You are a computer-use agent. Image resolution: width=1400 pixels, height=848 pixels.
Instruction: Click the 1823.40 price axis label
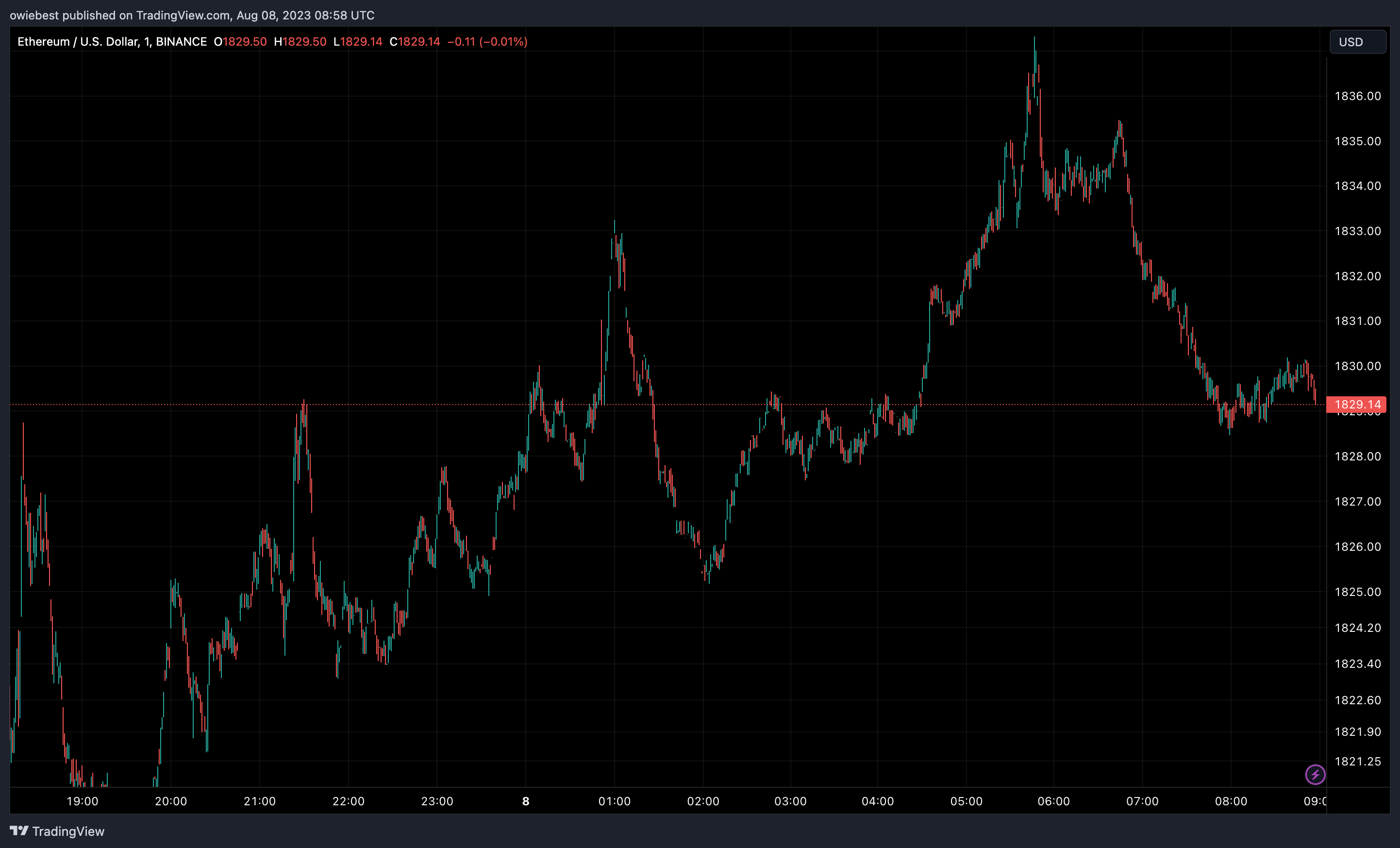[x=1357, y=664]
